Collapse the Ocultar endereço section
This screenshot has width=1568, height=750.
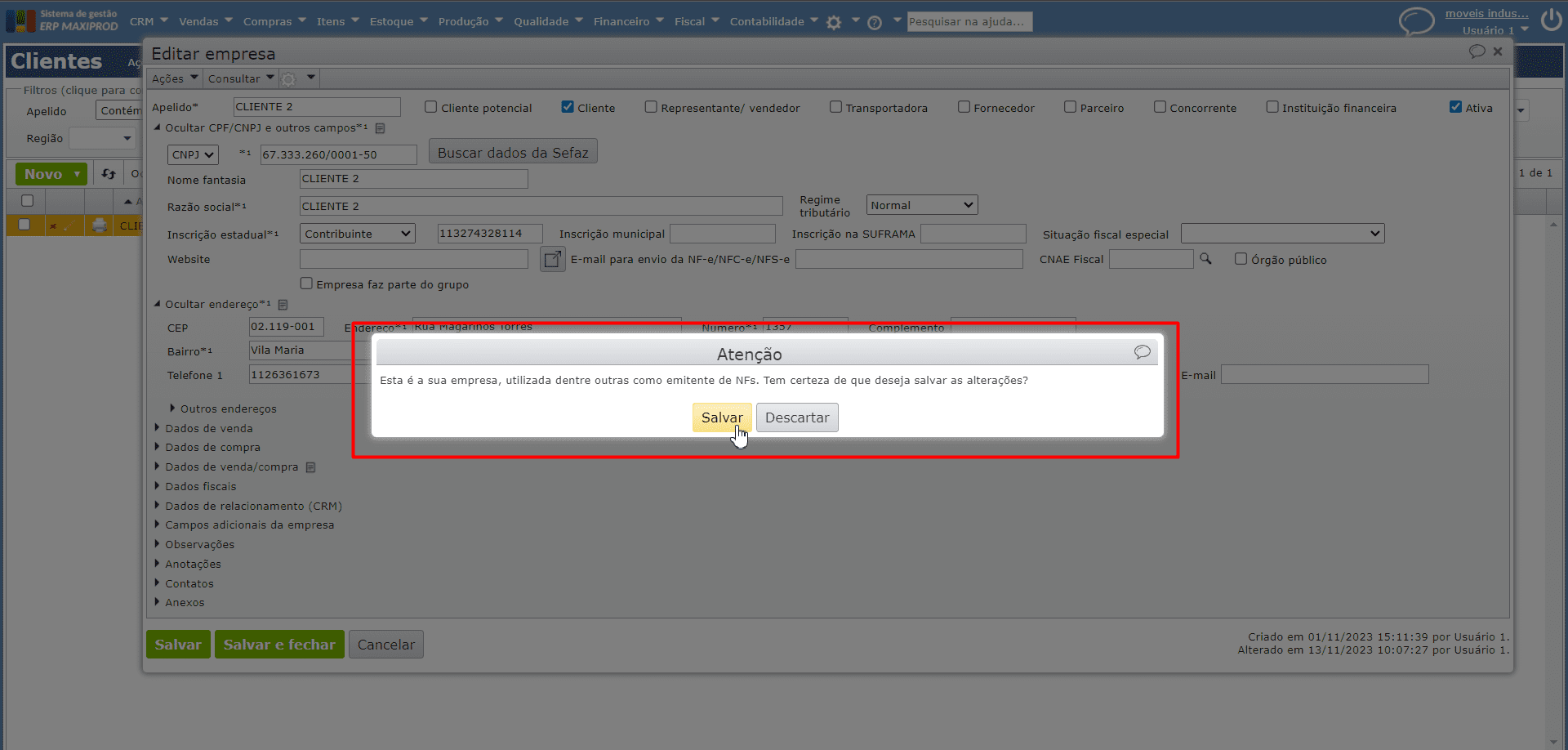[x=212, y=305]
